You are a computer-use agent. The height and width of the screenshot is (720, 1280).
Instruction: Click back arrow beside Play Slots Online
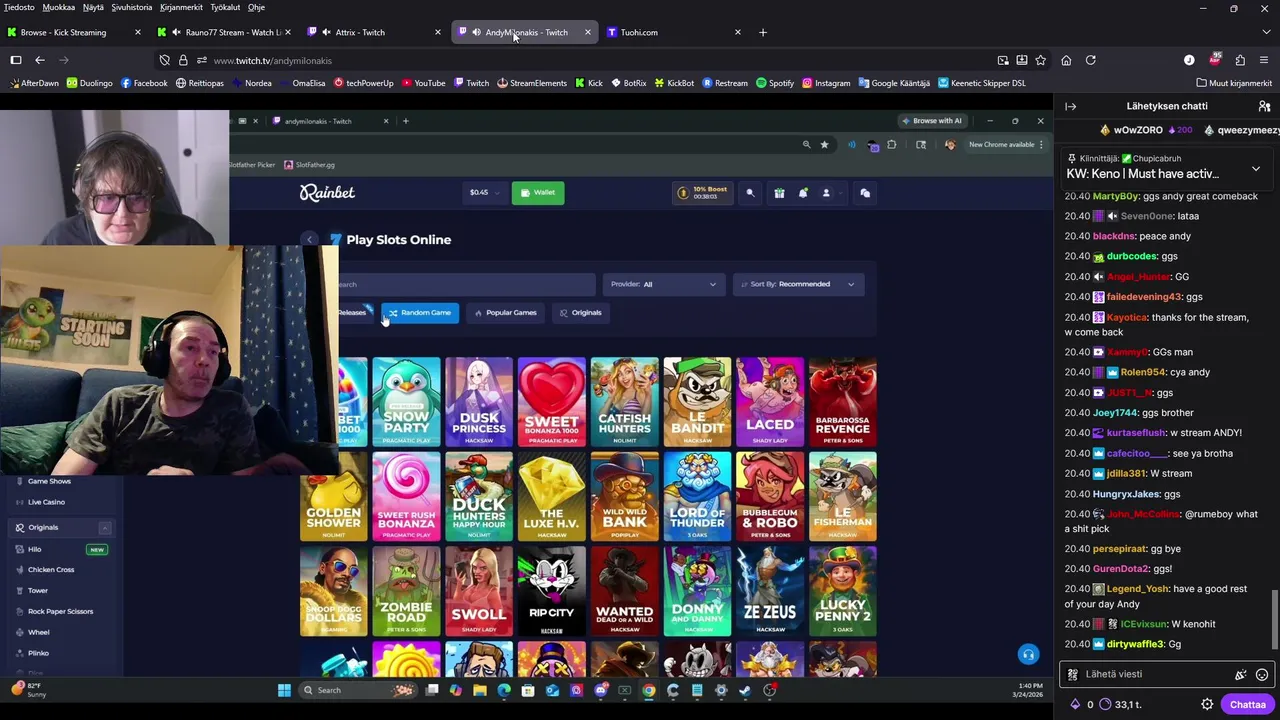tap(310, 239)
